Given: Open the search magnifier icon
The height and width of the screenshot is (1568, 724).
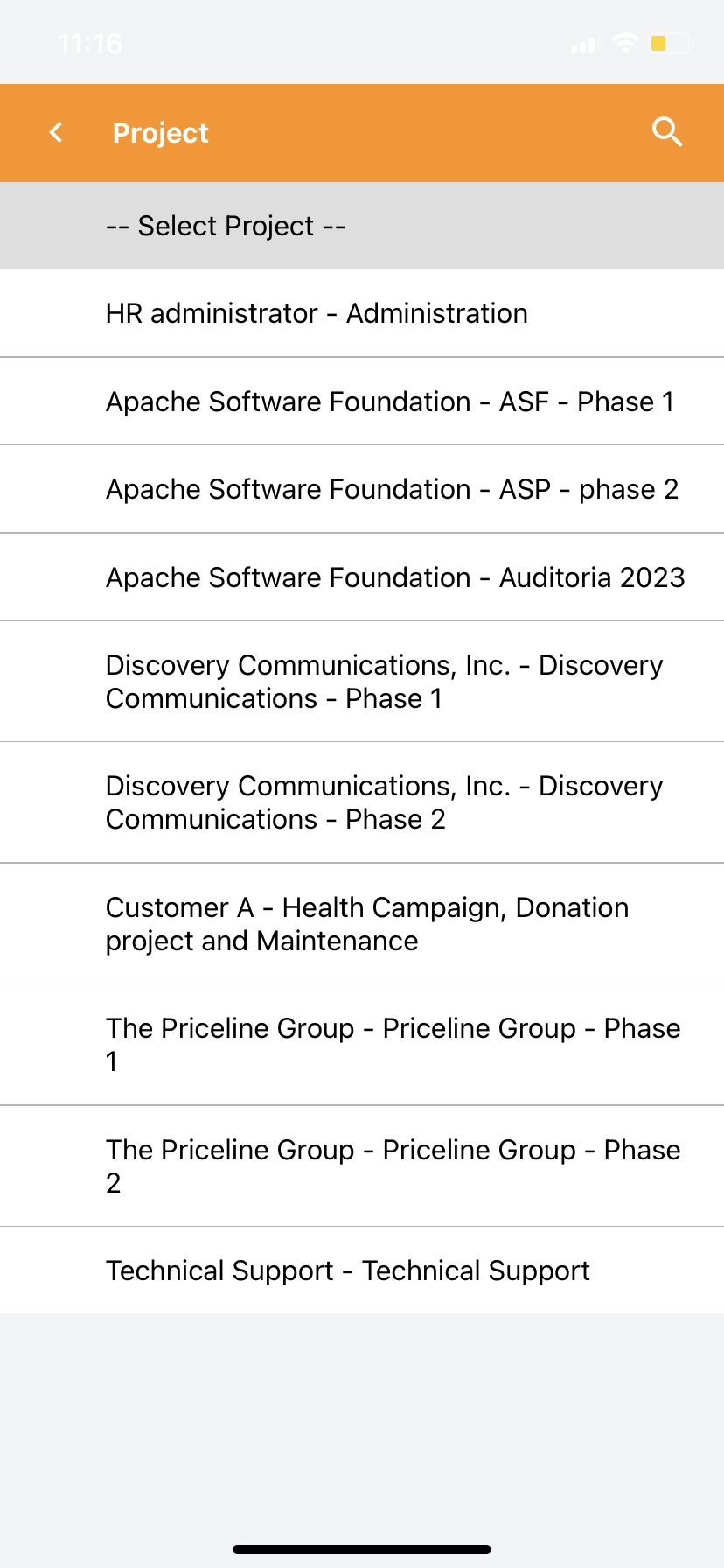Looking at the screenshot, I should (667, 132).
